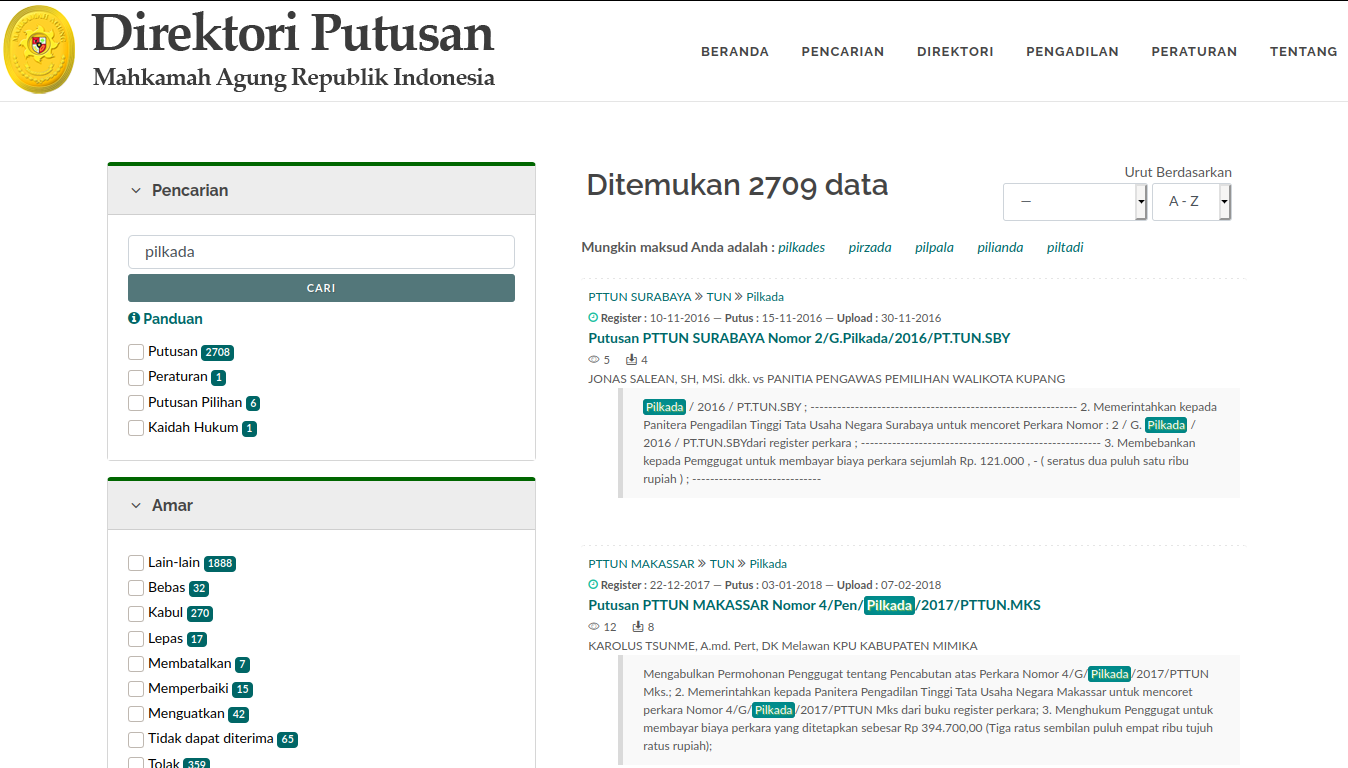Open Putusan PTTUN SURABAYA Nomor 2 link

(799, 338)
